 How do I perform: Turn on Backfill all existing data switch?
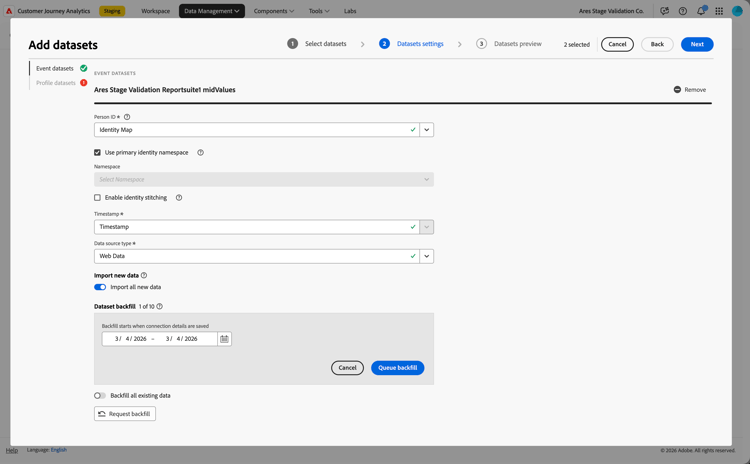click(100, 396)
